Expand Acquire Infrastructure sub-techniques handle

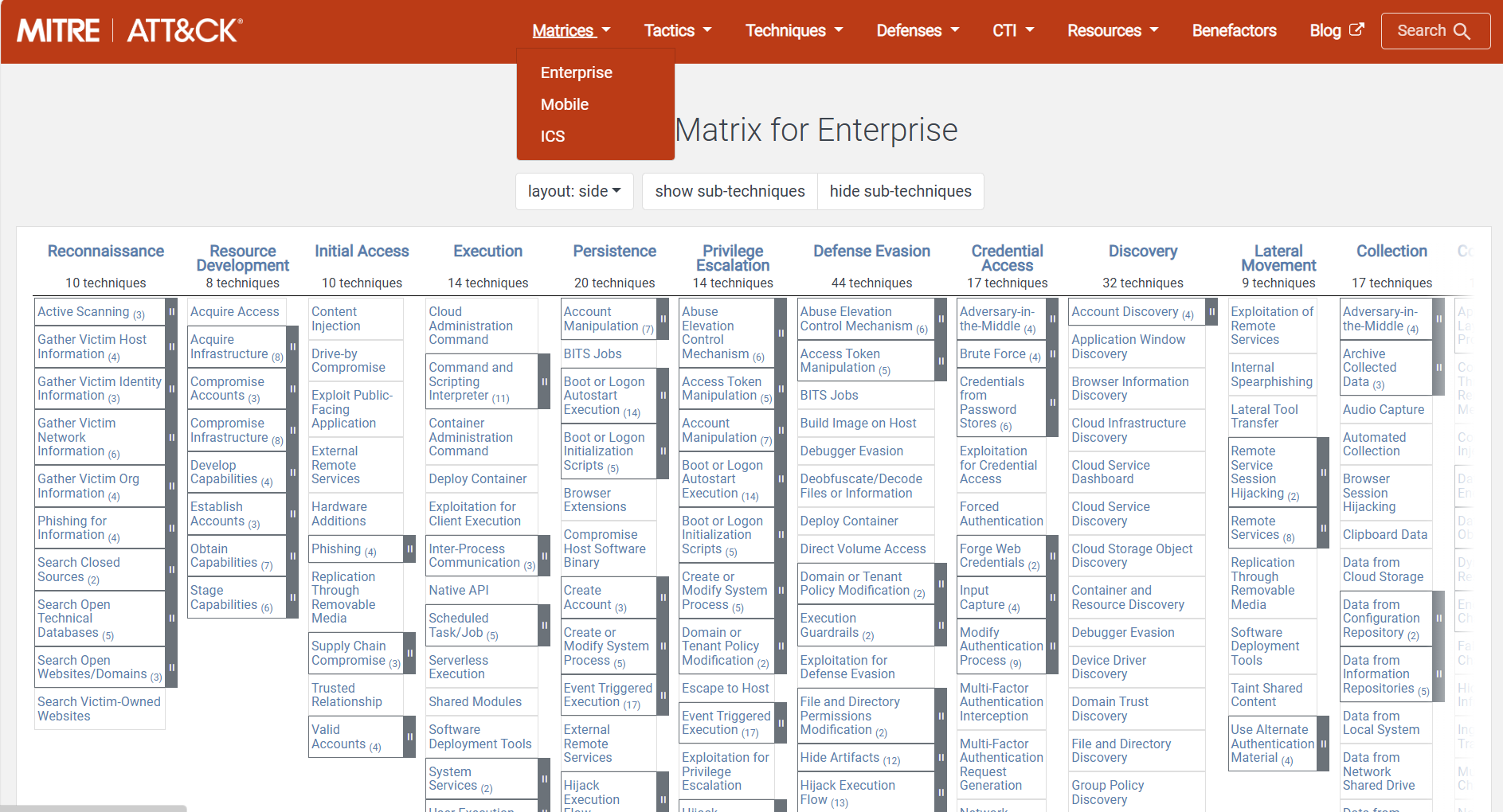[292, 347]
